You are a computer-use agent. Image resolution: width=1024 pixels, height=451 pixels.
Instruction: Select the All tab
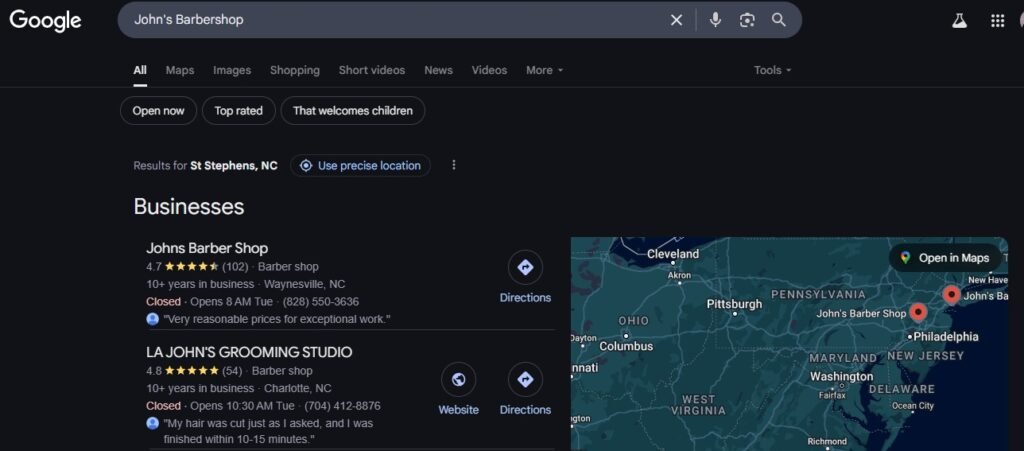[x=140, y=70]
